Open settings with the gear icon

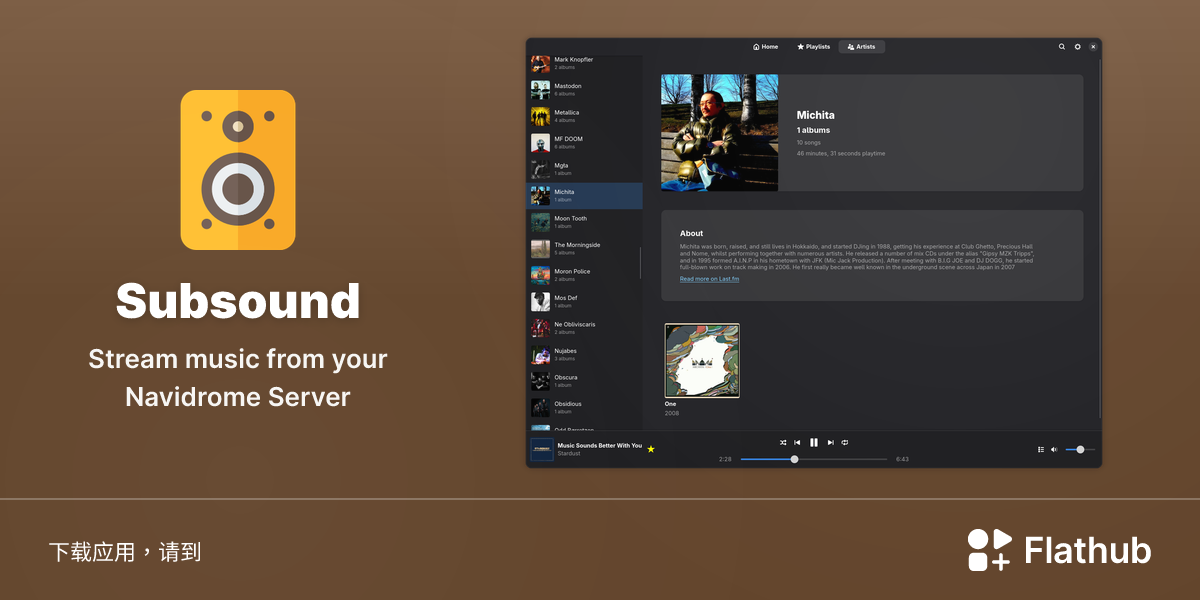[x=1077, y=47]
